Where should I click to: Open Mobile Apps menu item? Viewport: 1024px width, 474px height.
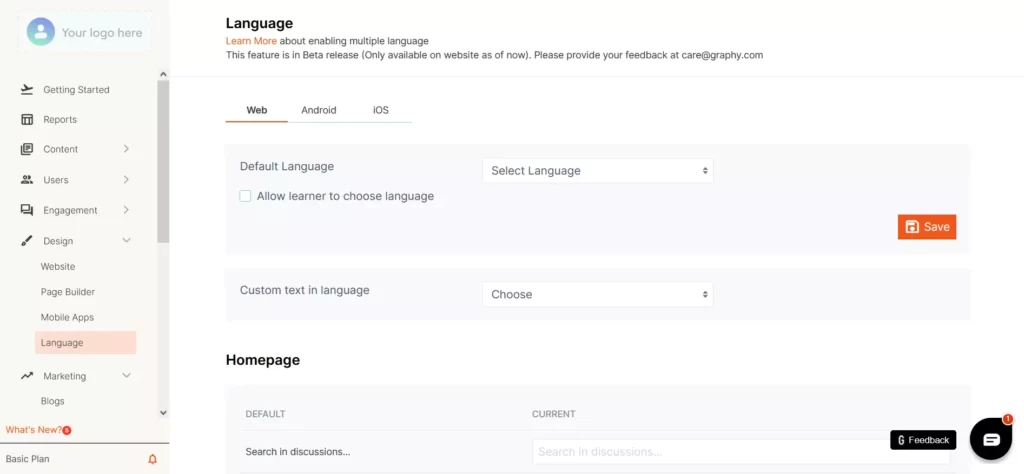point(67,317)
